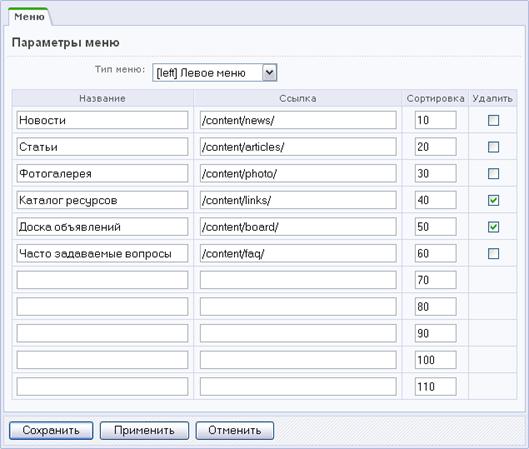Select the sort field with value 110

click(x=436, y=387)
